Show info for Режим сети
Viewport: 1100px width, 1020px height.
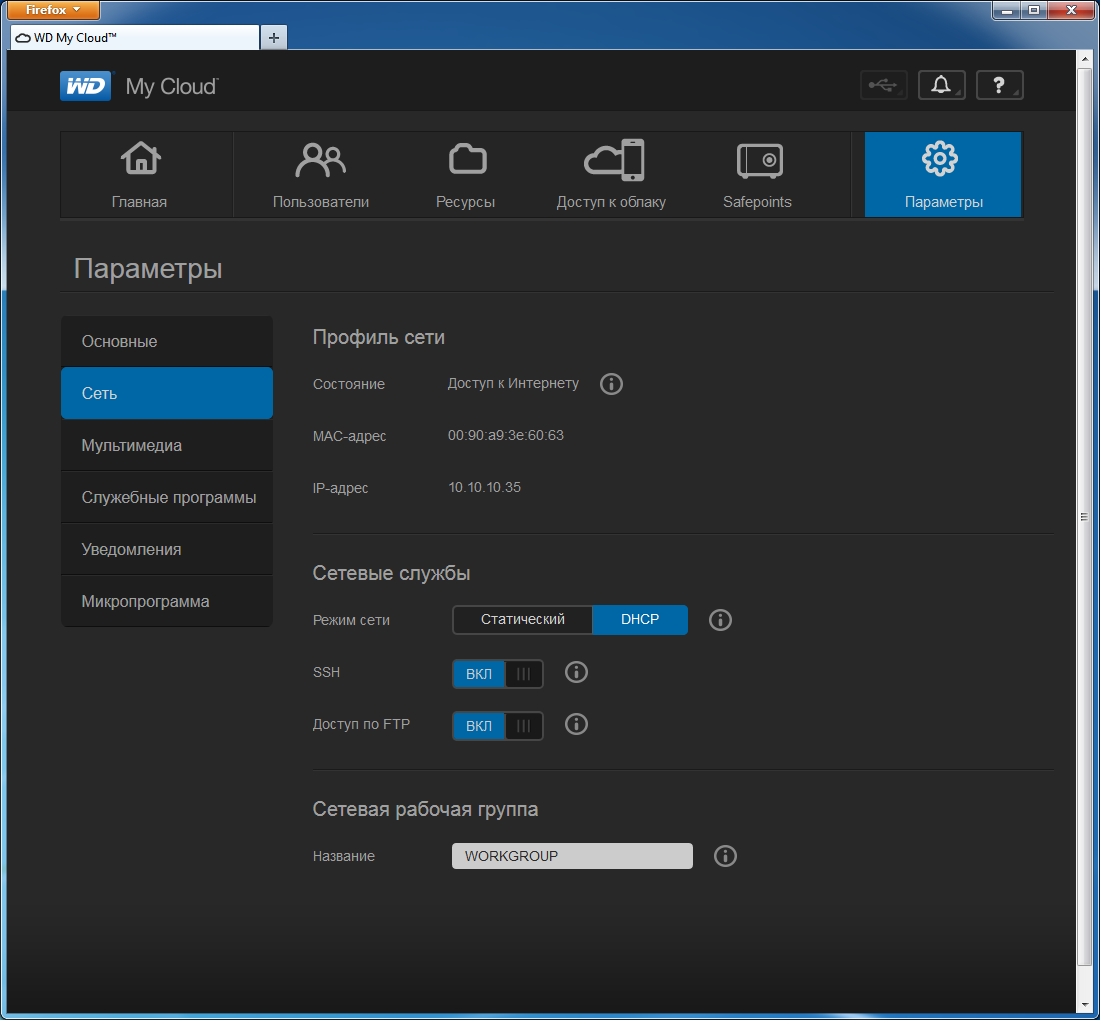720,620
